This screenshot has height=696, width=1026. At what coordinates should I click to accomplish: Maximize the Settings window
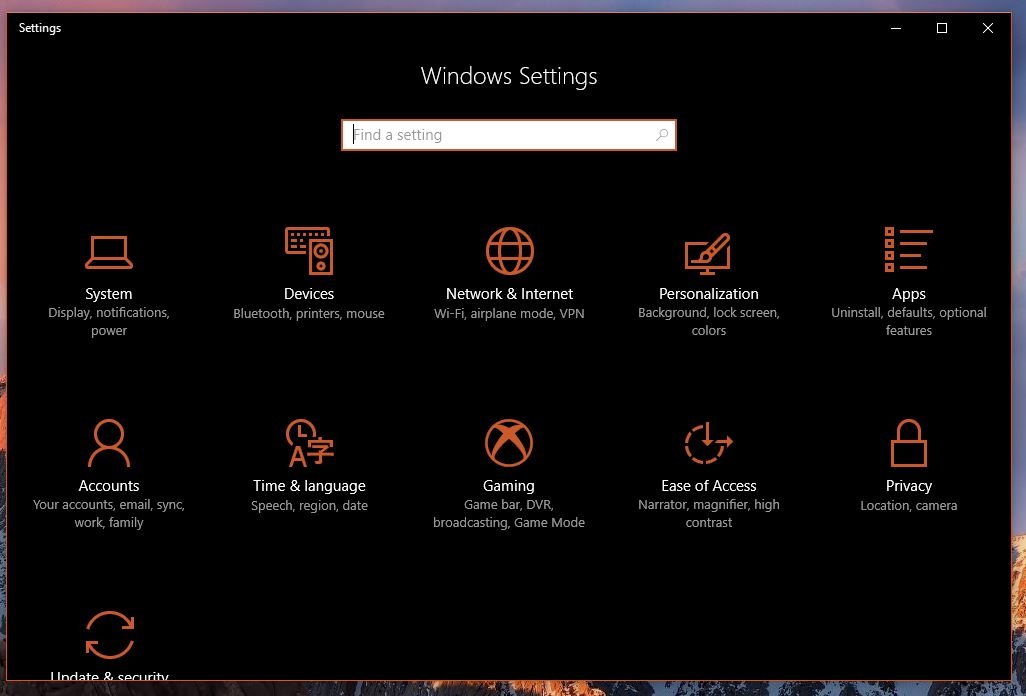click(942, 27)
